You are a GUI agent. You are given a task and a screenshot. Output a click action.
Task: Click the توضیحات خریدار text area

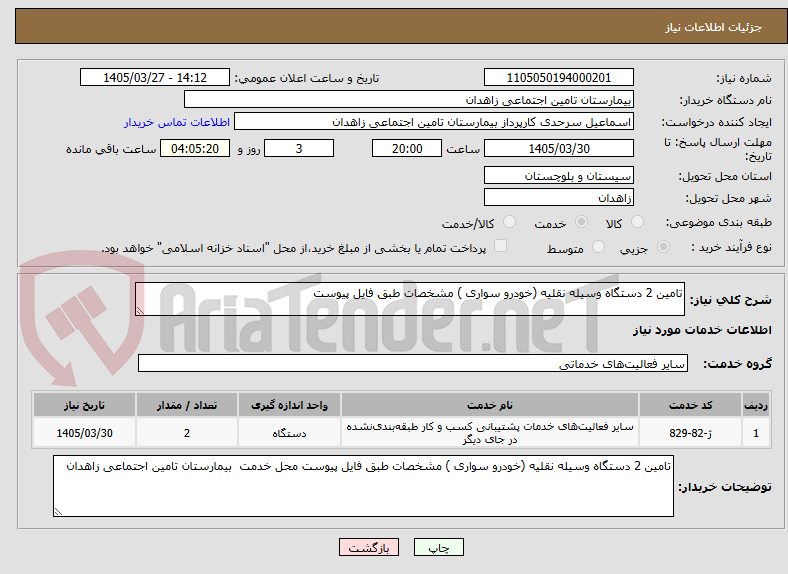point(363,486)
